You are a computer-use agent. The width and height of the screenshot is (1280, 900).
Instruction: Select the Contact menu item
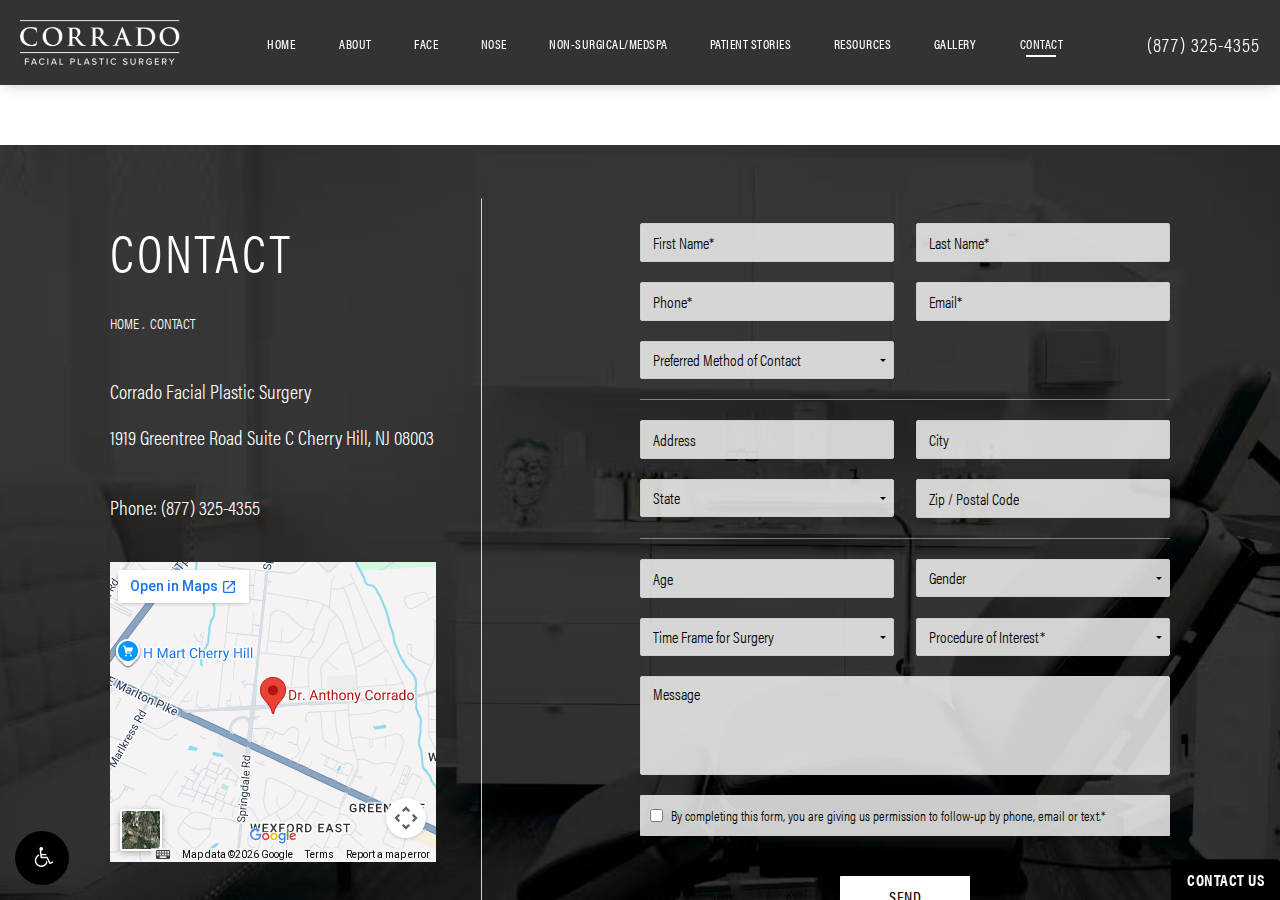pyautogui.click(x=1041, y=44)
